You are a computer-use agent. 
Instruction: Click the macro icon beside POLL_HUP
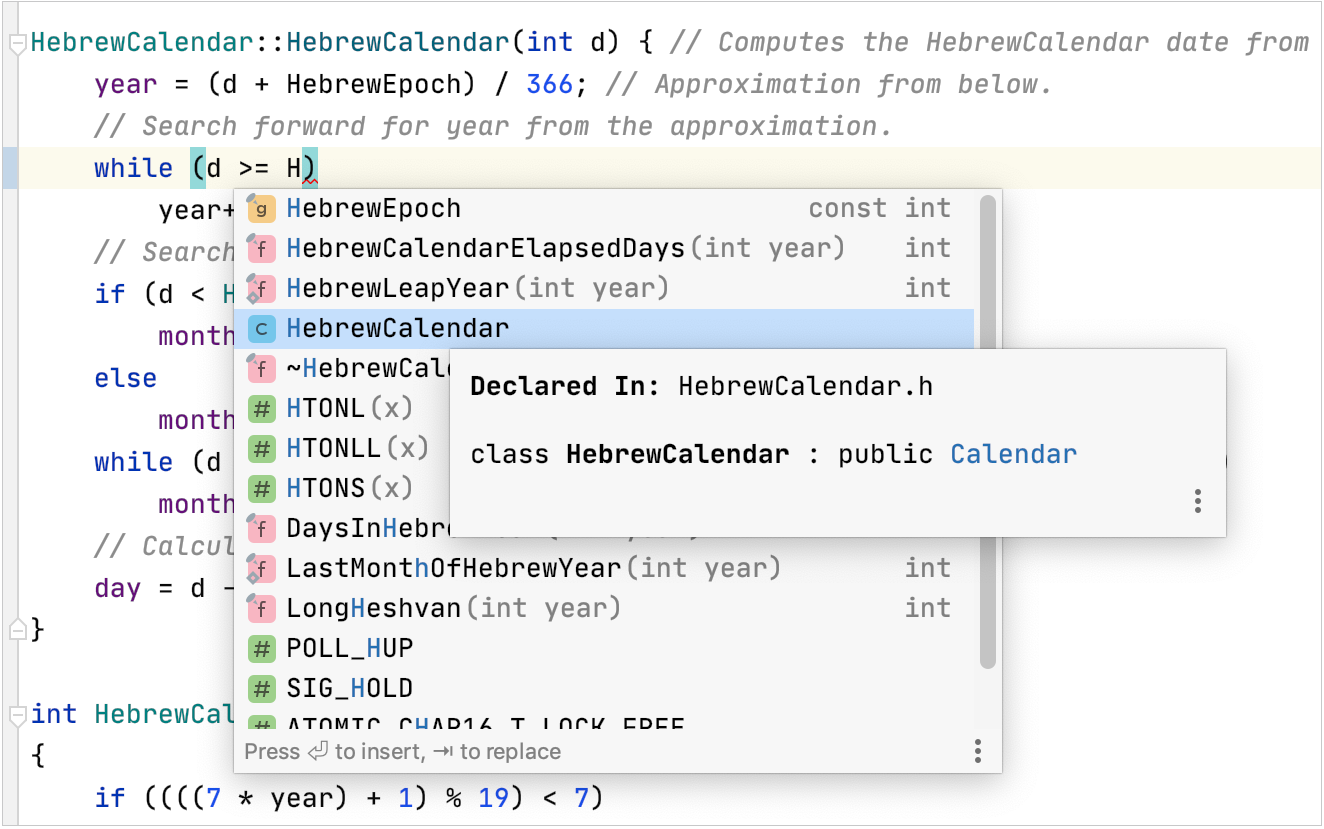(x=261, y=648)
